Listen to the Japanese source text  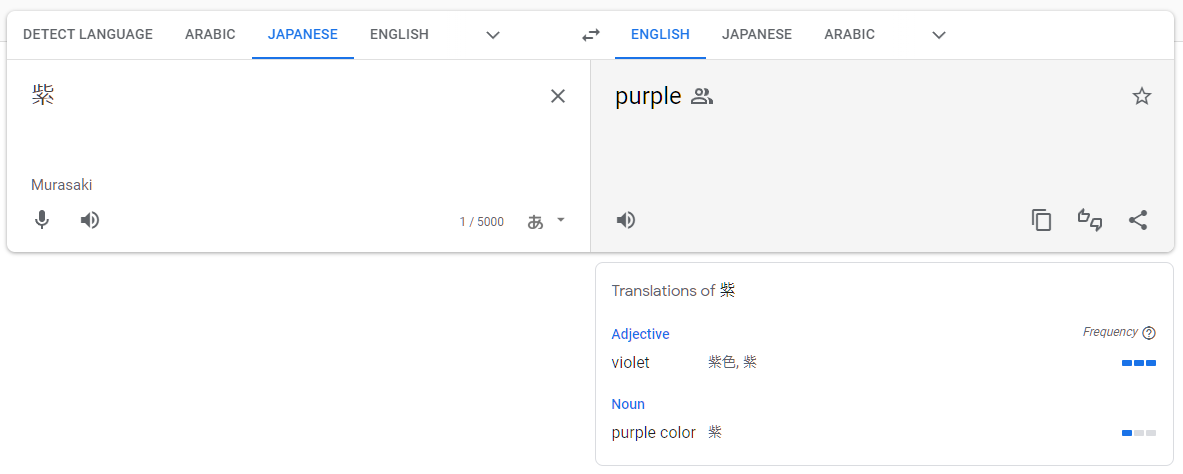90,220
